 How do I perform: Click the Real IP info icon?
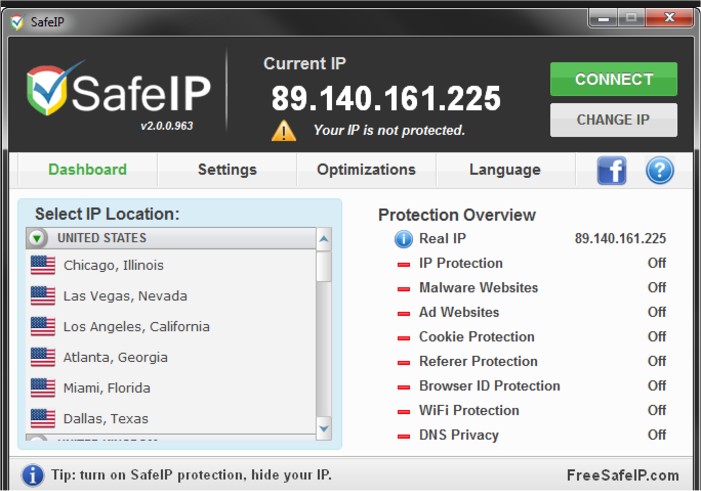(x=403, y=239)
